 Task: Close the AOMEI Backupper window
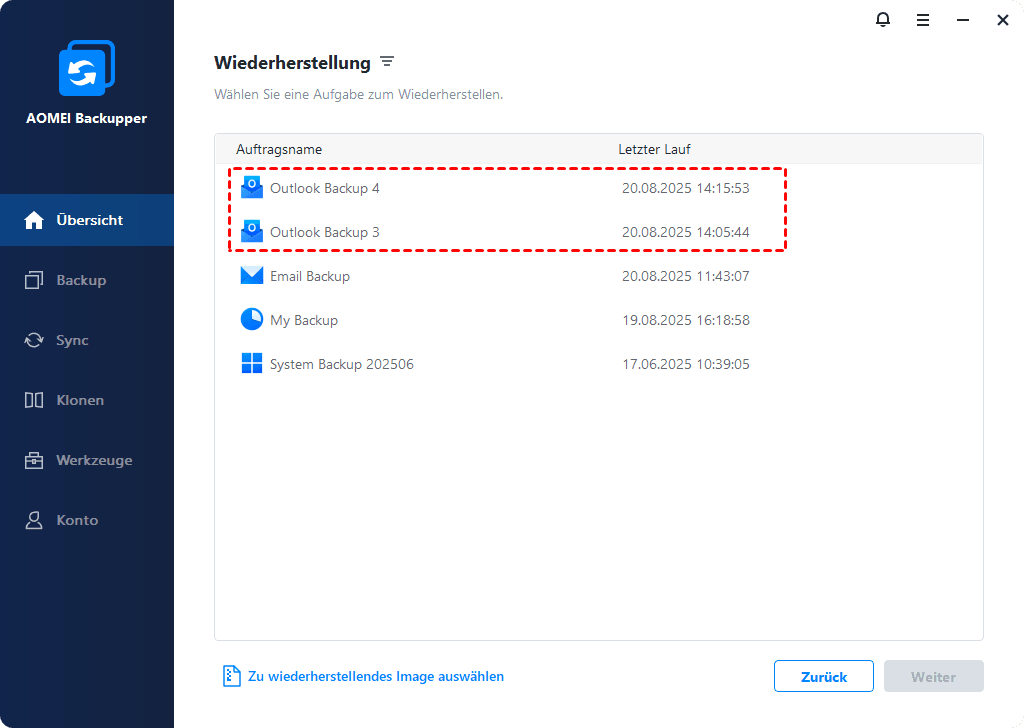click(x=1002, y=20)
